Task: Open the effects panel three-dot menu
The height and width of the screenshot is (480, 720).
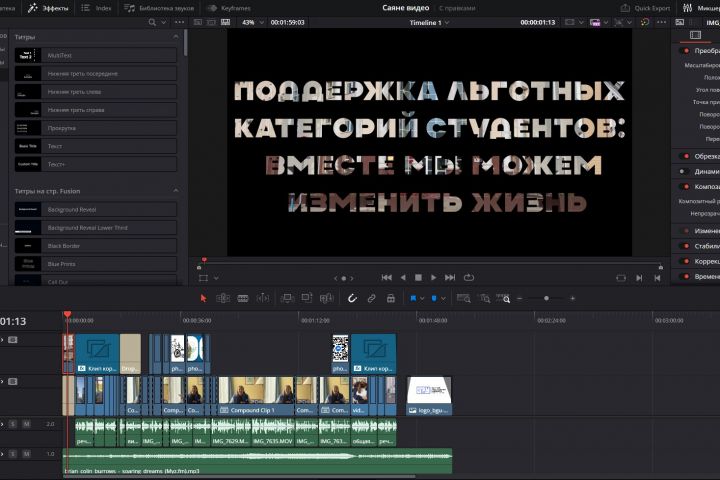Action: pyautogui.click(x=180, y=22)
